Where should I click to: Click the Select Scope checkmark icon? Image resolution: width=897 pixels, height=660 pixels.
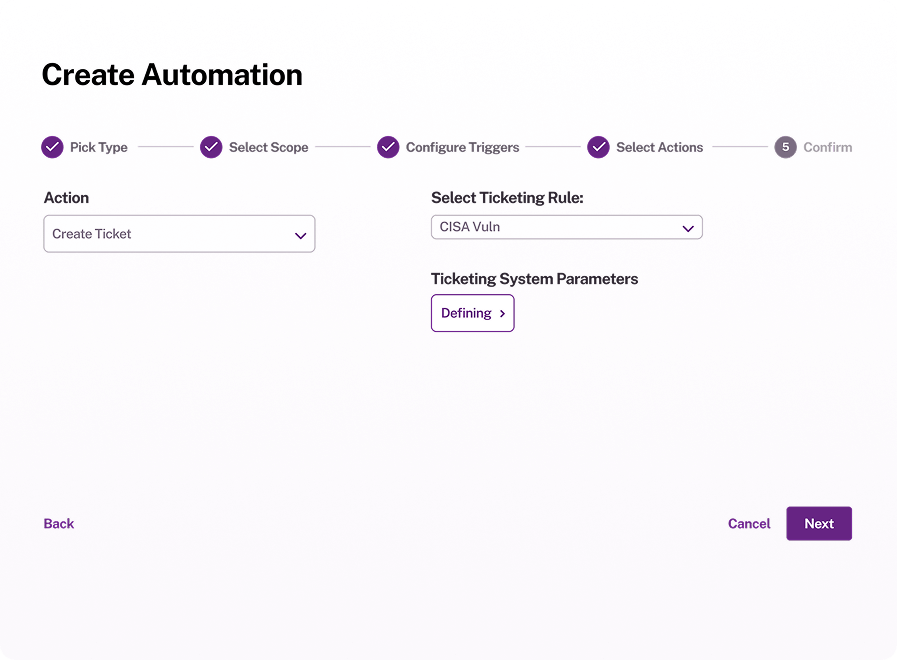point(211,147)
